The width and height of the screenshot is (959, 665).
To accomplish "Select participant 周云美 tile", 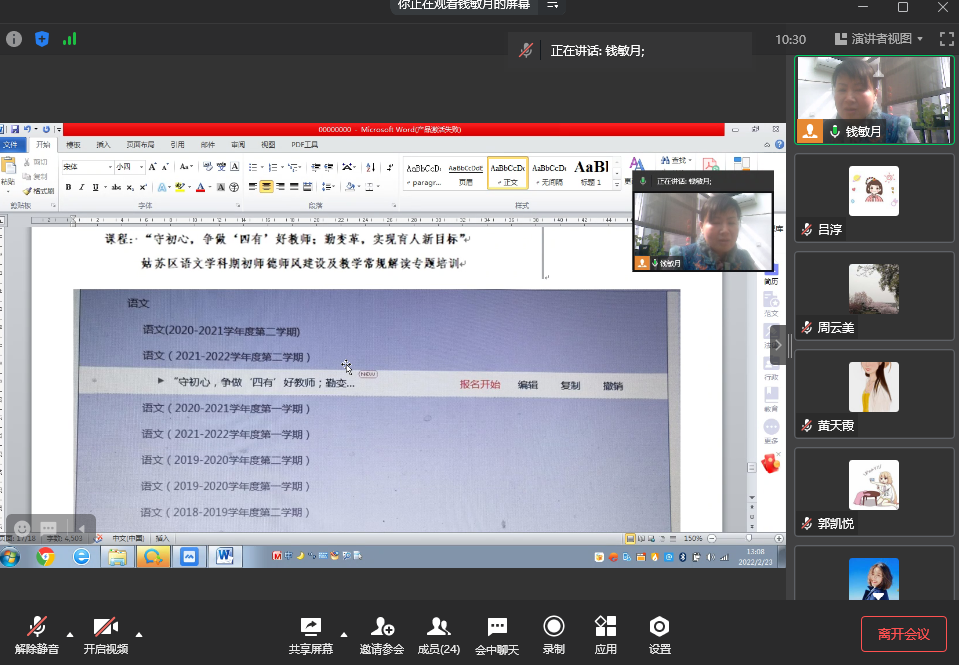I will (874, 295).
